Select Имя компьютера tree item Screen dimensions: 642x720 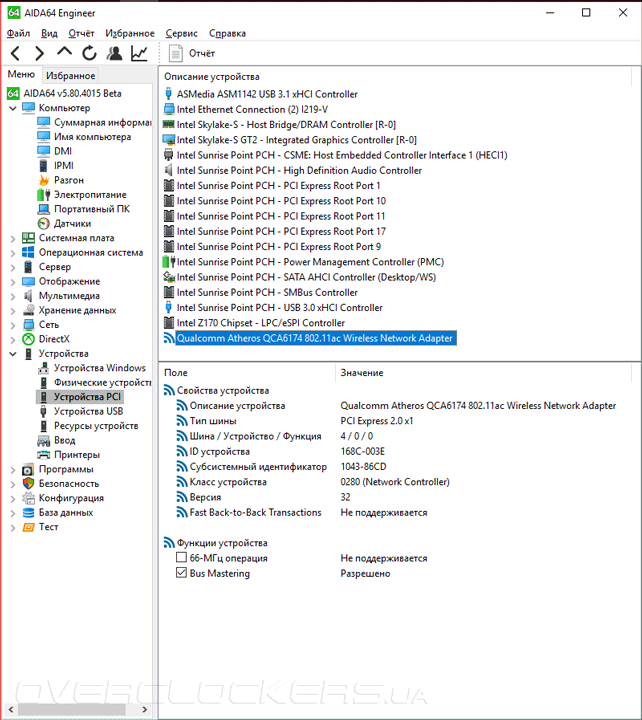point(92,137)
